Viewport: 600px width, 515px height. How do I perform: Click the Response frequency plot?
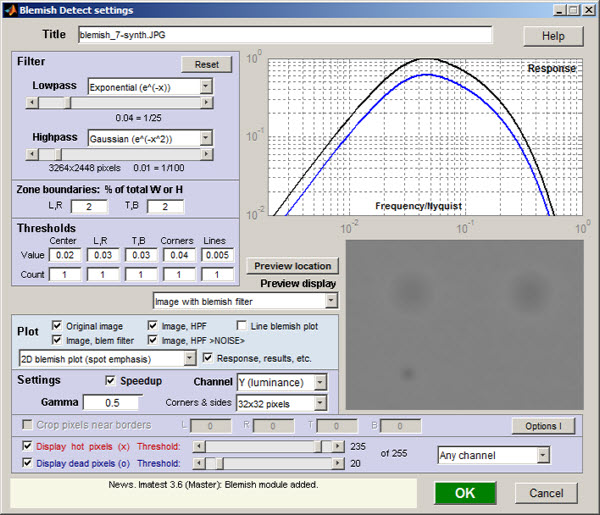pos(425,137)
